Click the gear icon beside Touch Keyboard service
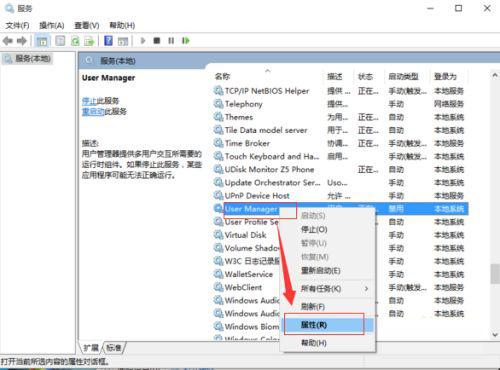The image size is (500, 370). pyautogui.click(x=218, y=156)
